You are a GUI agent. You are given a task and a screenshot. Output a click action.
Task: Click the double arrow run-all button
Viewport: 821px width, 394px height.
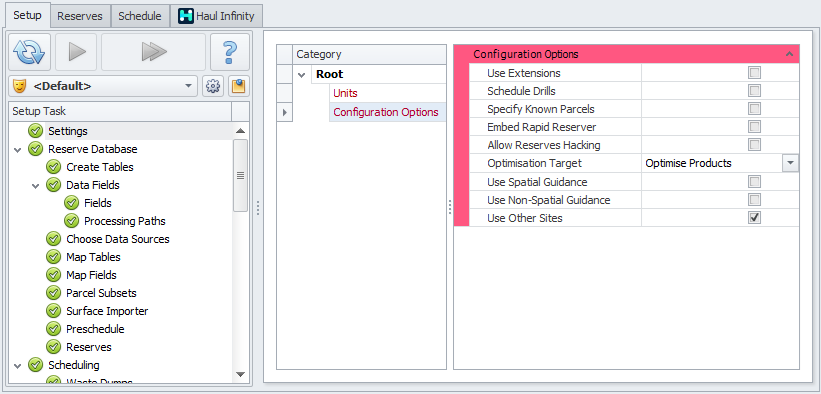[153, 52]
